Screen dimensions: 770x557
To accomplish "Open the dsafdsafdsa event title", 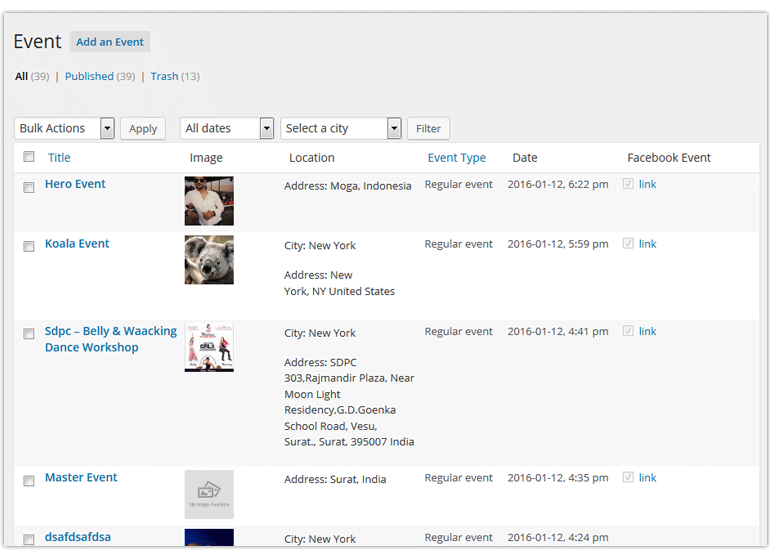I will [78, 537].
